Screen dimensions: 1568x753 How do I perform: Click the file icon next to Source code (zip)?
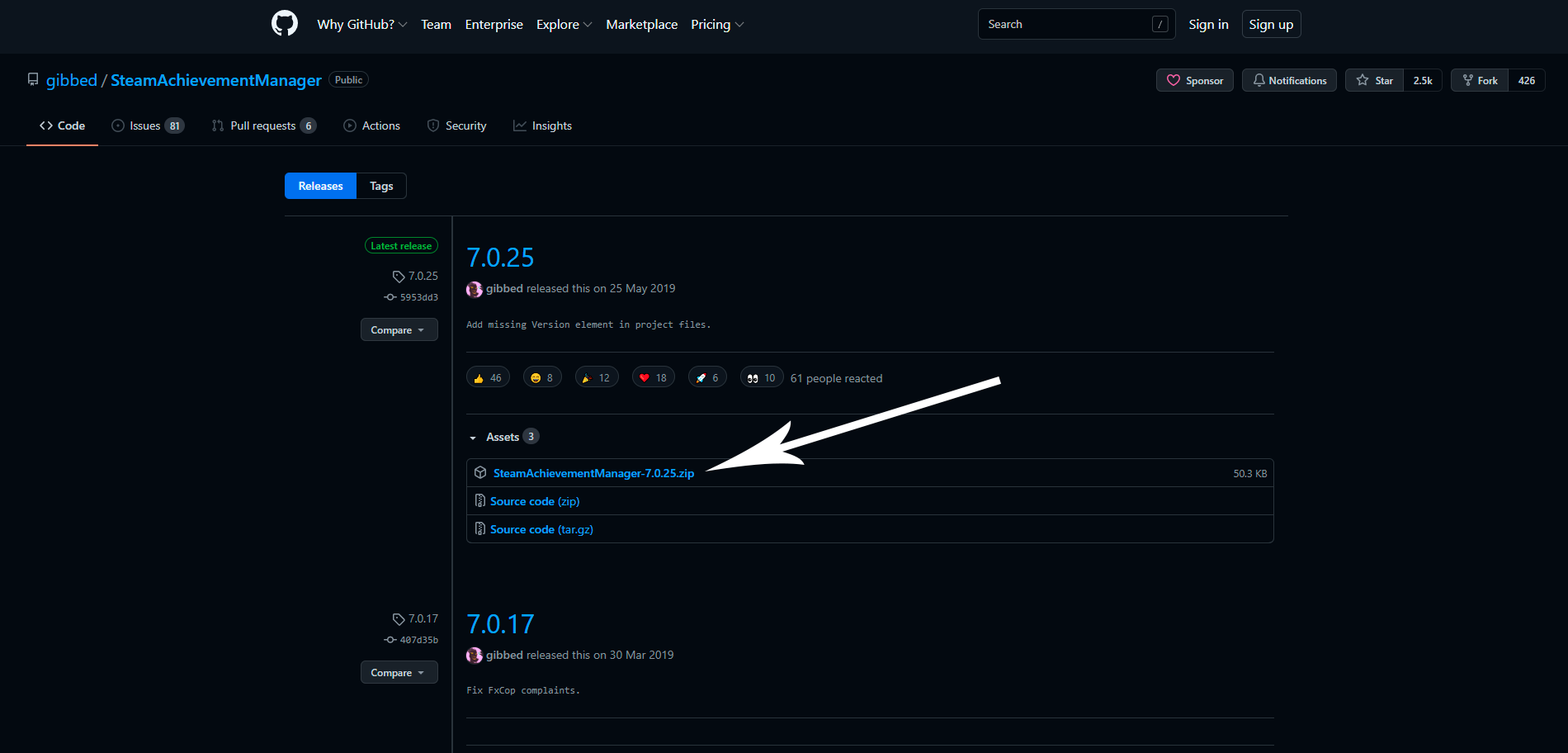(480, 501)
